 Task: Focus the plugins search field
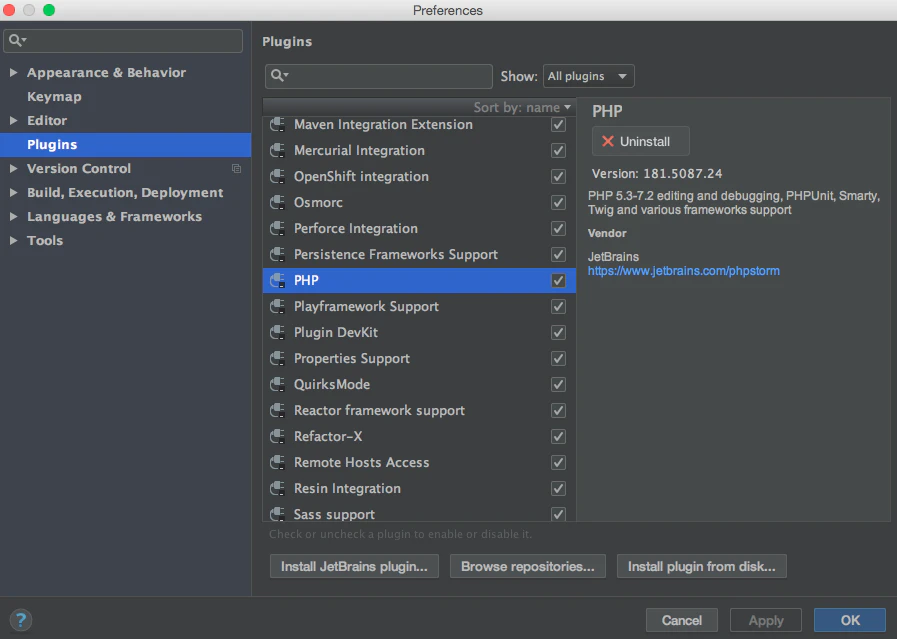coord(379,76)
